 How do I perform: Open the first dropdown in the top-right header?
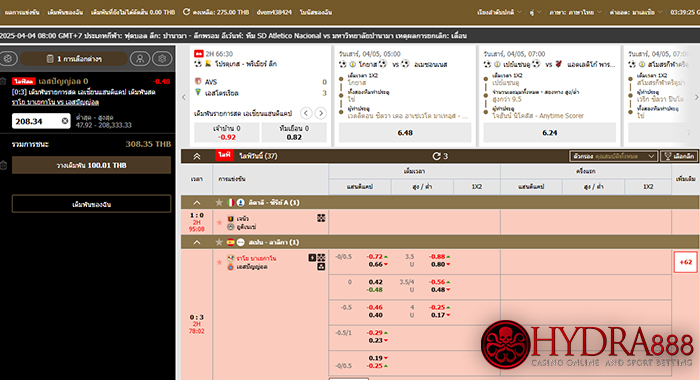[499, 12]
